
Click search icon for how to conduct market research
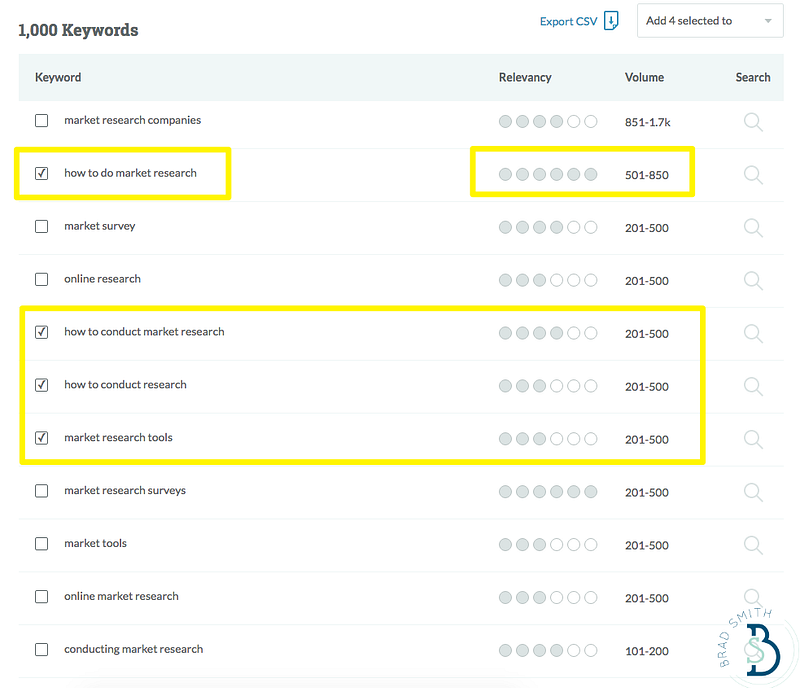tap(753, 334)
